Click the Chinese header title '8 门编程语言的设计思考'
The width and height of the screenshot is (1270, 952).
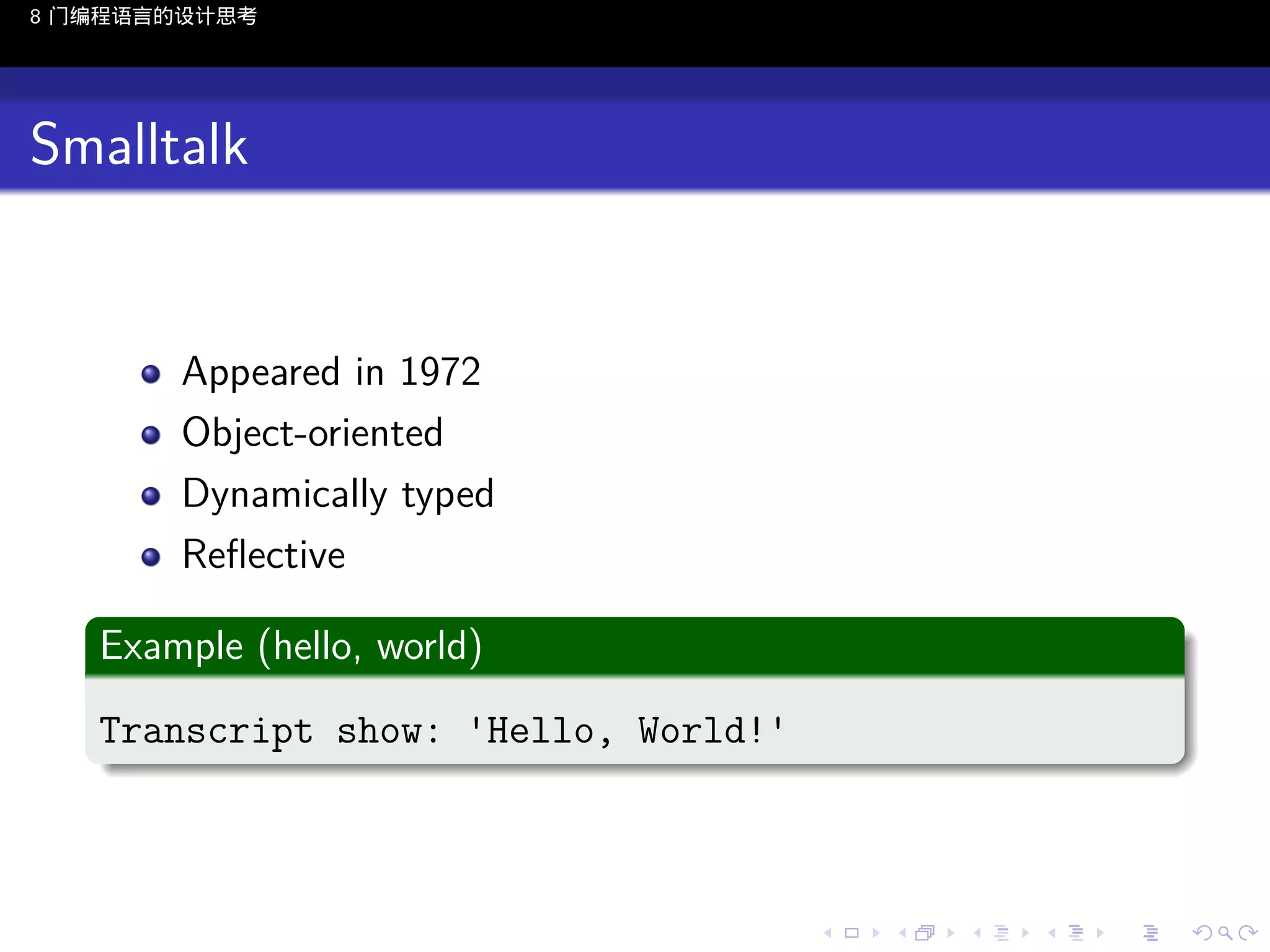pyautogui.click(x=143, y=16)
